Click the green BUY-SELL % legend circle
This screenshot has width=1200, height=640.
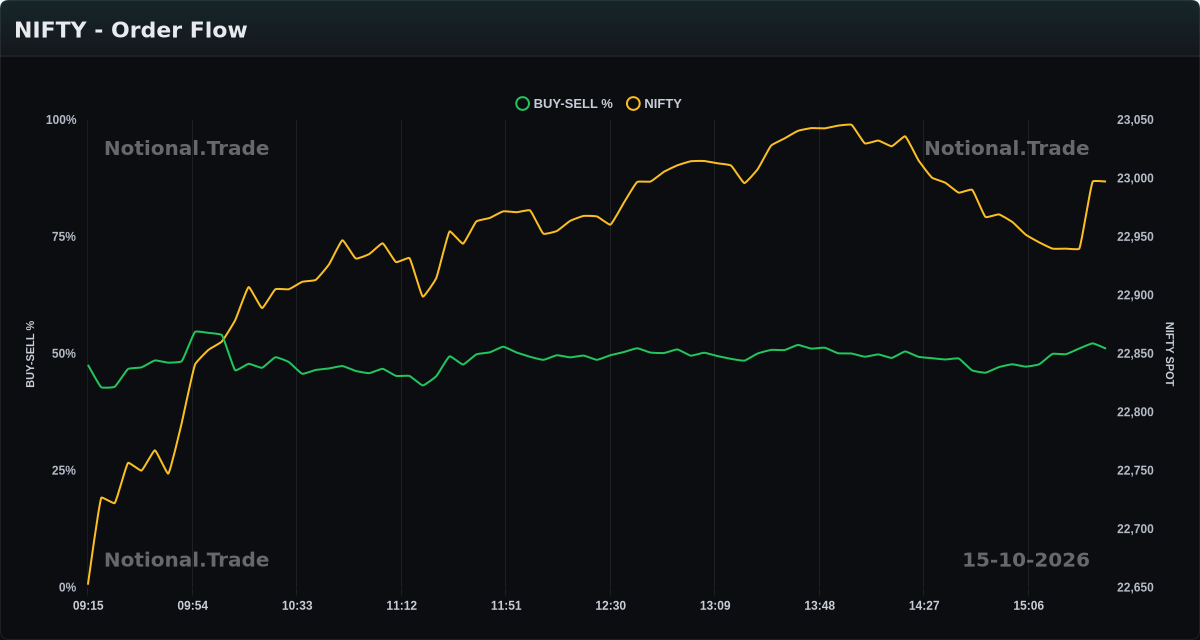(x=522, y=103)
